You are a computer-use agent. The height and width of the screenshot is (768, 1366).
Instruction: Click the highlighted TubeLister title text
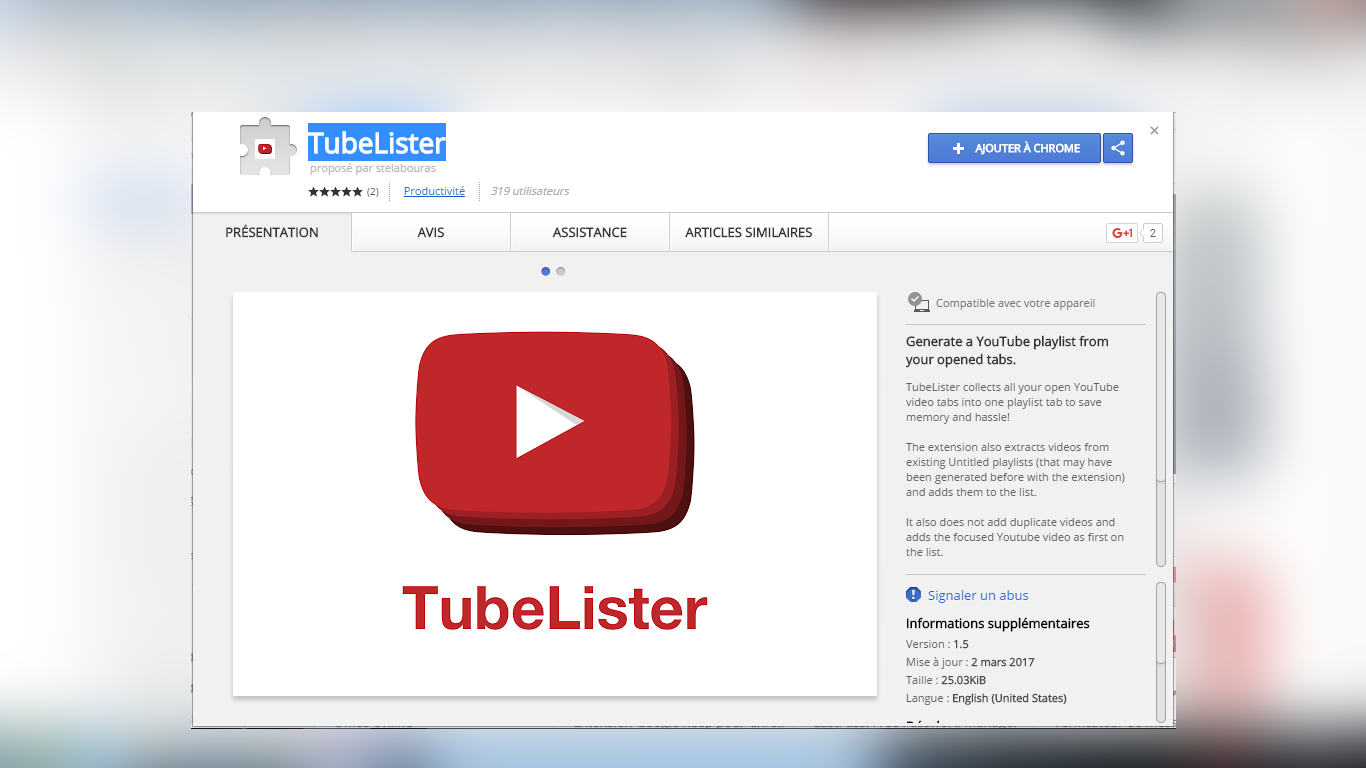tap(376, 143)
